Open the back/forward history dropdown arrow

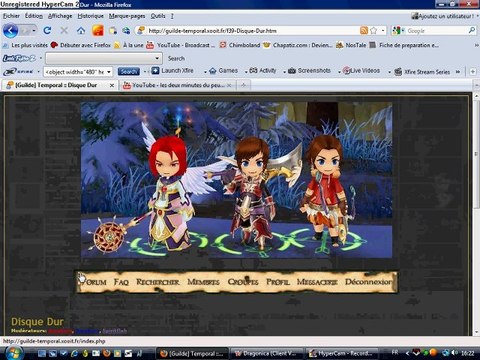coord(33,31)
